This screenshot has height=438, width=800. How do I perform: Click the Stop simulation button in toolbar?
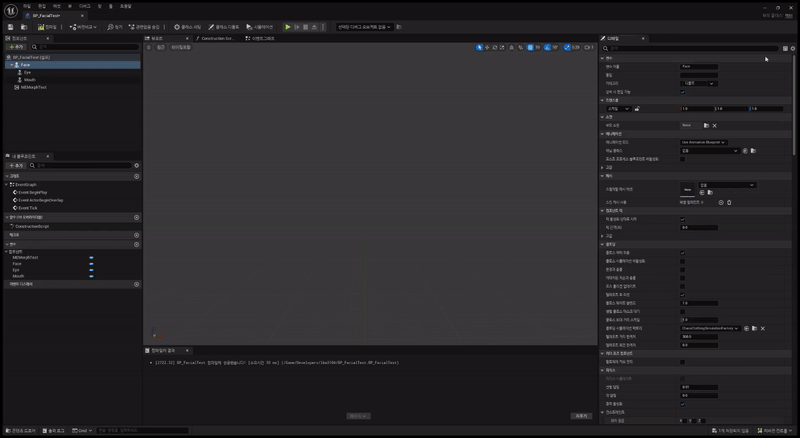(x=311, y=27)
